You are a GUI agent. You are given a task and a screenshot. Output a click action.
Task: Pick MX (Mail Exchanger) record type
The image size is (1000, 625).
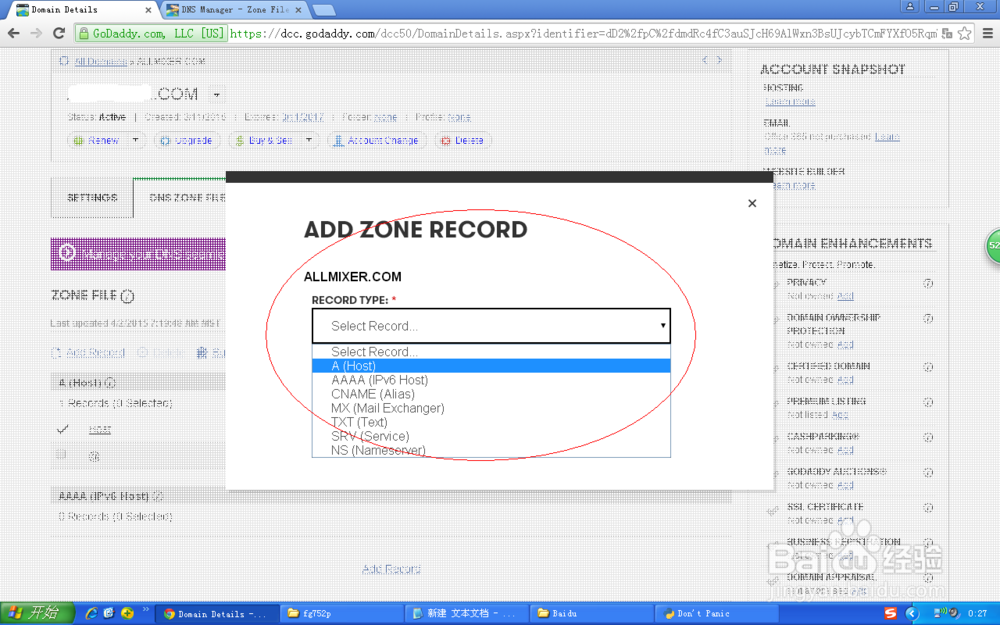point(491,408)
